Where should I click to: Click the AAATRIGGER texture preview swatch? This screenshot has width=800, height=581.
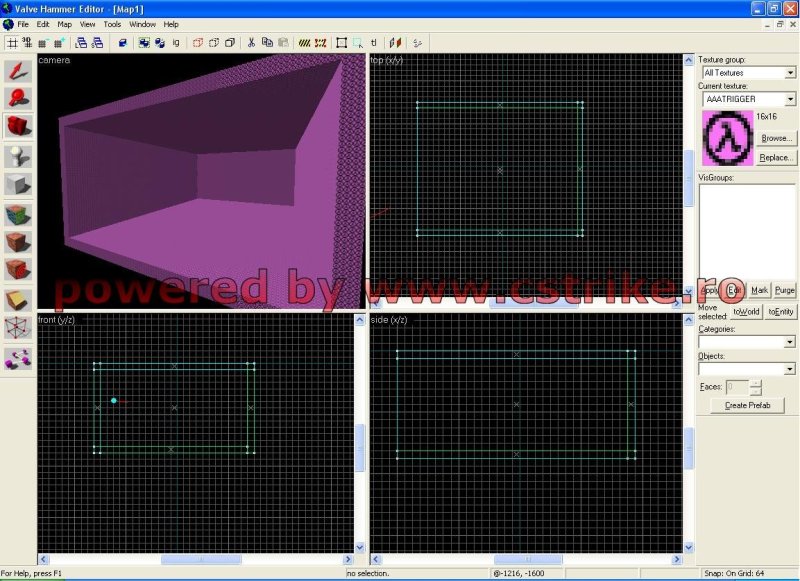(727, 139)
